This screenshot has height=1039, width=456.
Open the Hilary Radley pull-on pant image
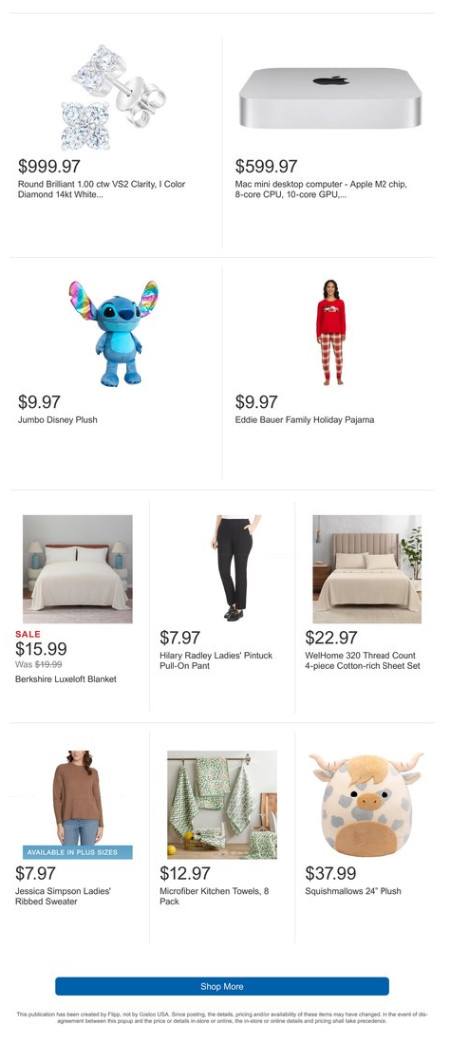tap(235, 569)
